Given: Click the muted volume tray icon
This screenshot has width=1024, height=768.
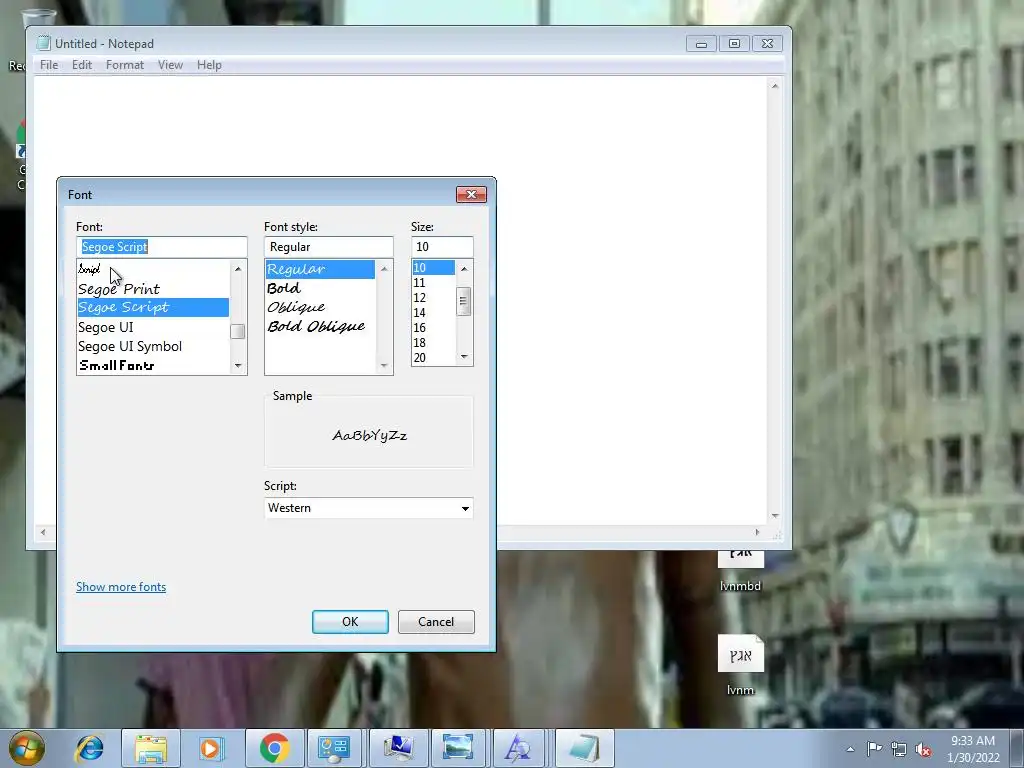Looking at the screenshot, I should point(923,750).
